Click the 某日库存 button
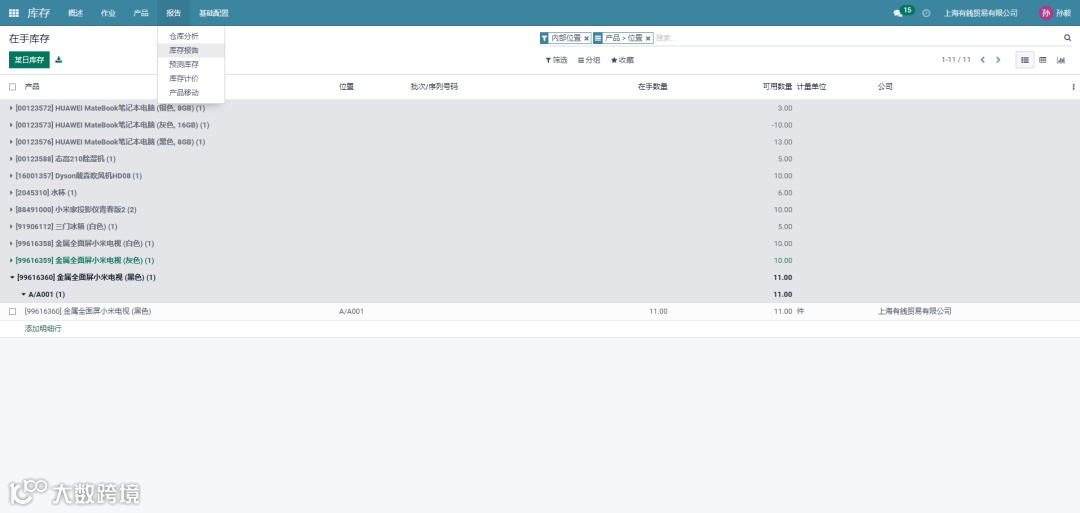Screen dimensions: 1080x513 [29, 60]
